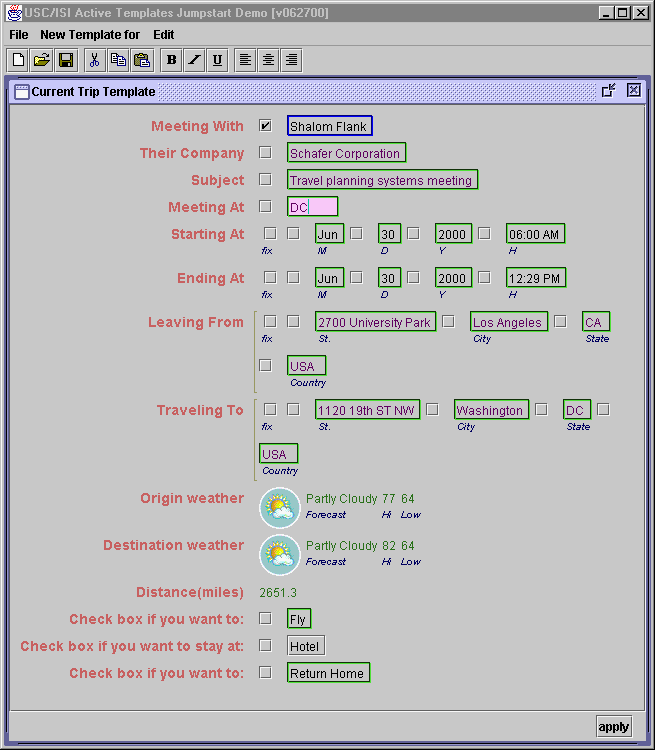Open the Edit menu

164,35
